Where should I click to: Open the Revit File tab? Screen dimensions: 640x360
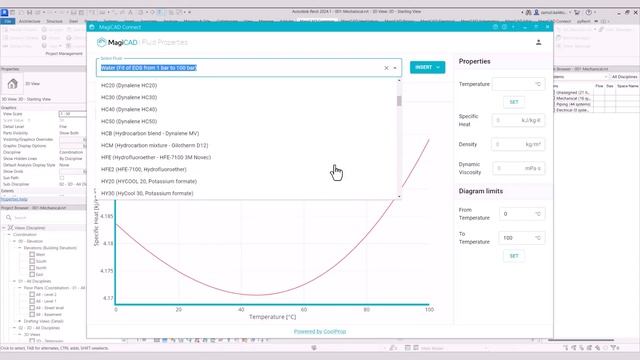click(8, 21)
